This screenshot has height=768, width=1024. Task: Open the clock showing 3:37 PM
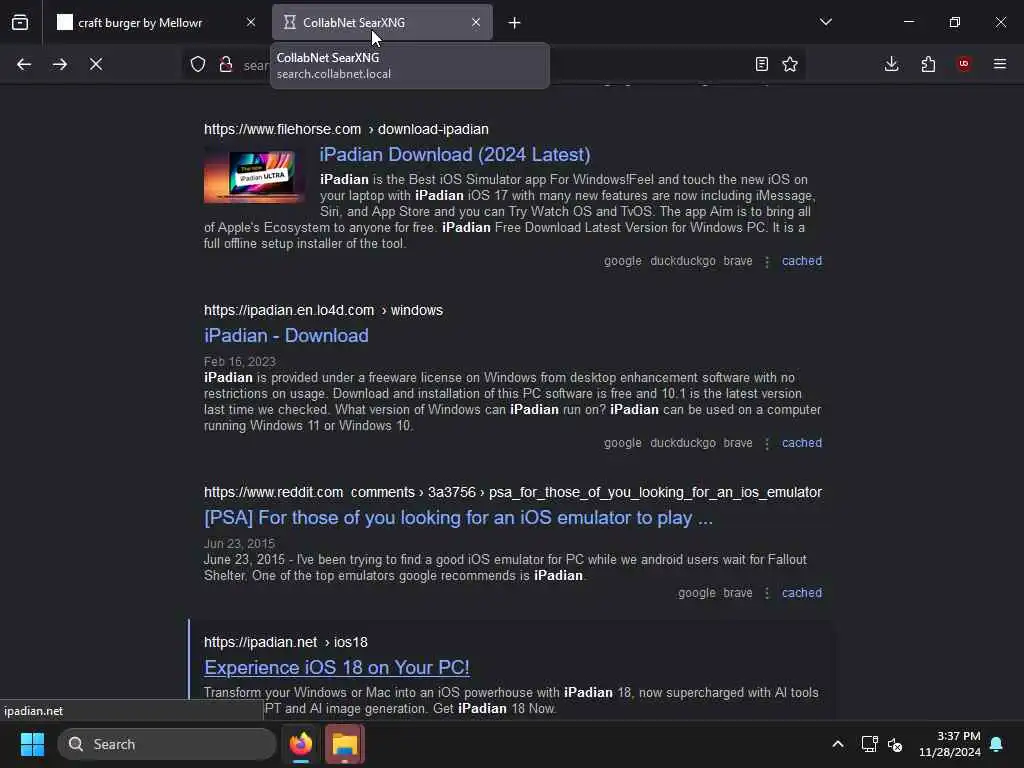coord(950,744)
